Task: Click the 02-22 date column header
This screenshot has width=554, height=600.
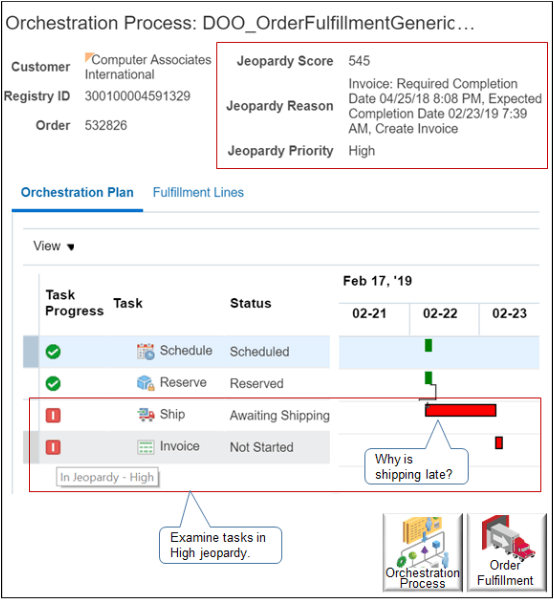Action: point(440,314)
